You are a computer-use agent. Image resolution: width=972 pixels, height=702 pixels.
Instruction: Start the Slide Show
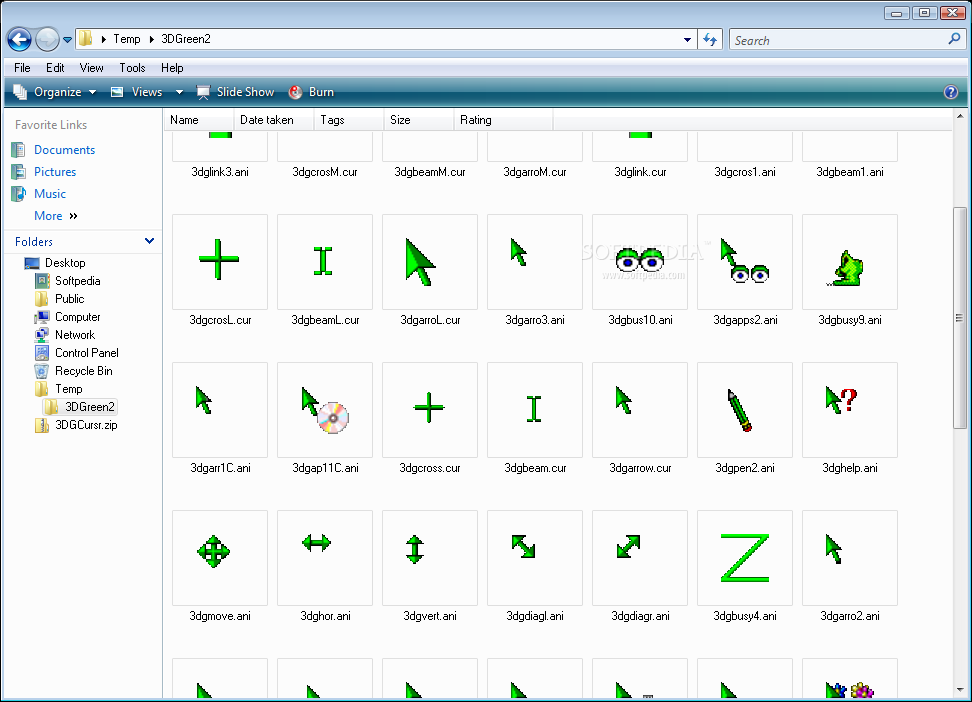tap(236, 92)
